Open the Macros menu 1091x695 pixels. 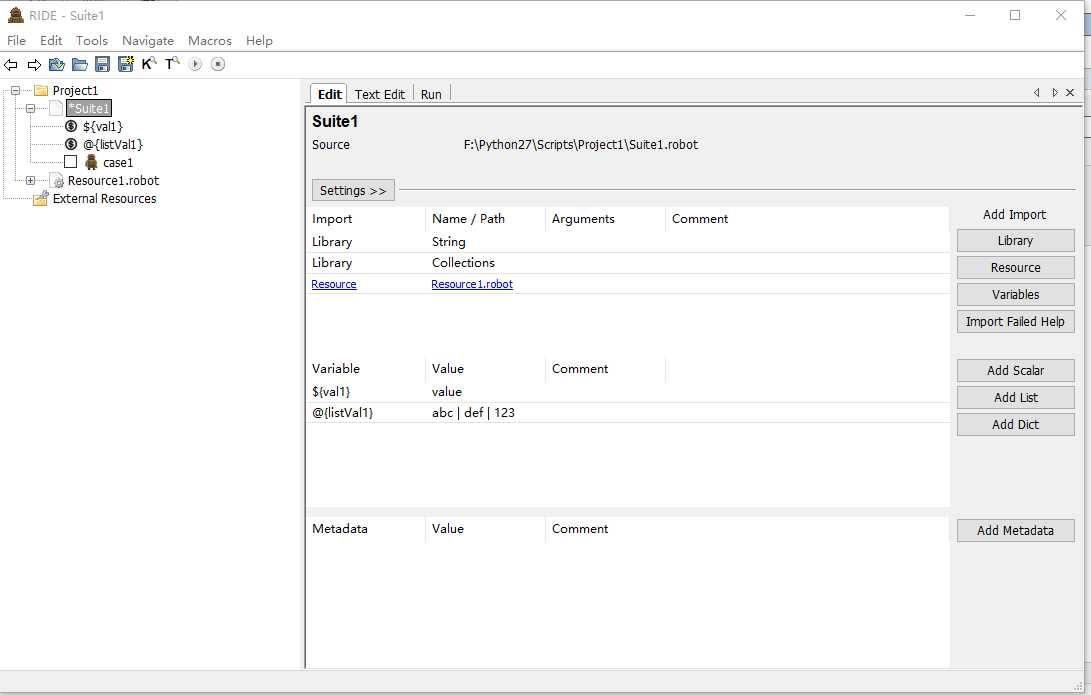[209, 40]
